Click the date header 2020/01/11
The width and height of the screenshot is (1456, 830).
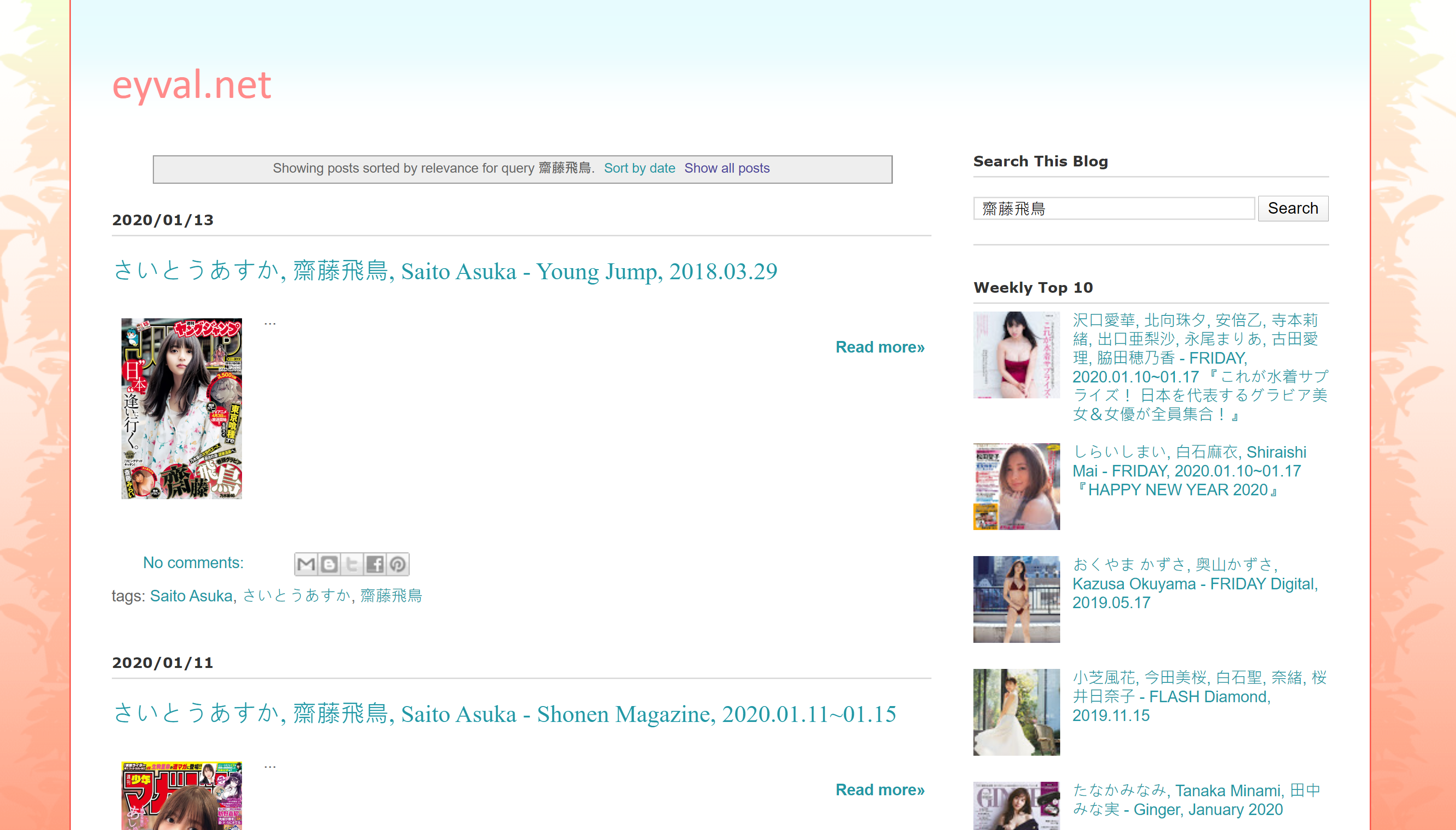pos(163,663)
